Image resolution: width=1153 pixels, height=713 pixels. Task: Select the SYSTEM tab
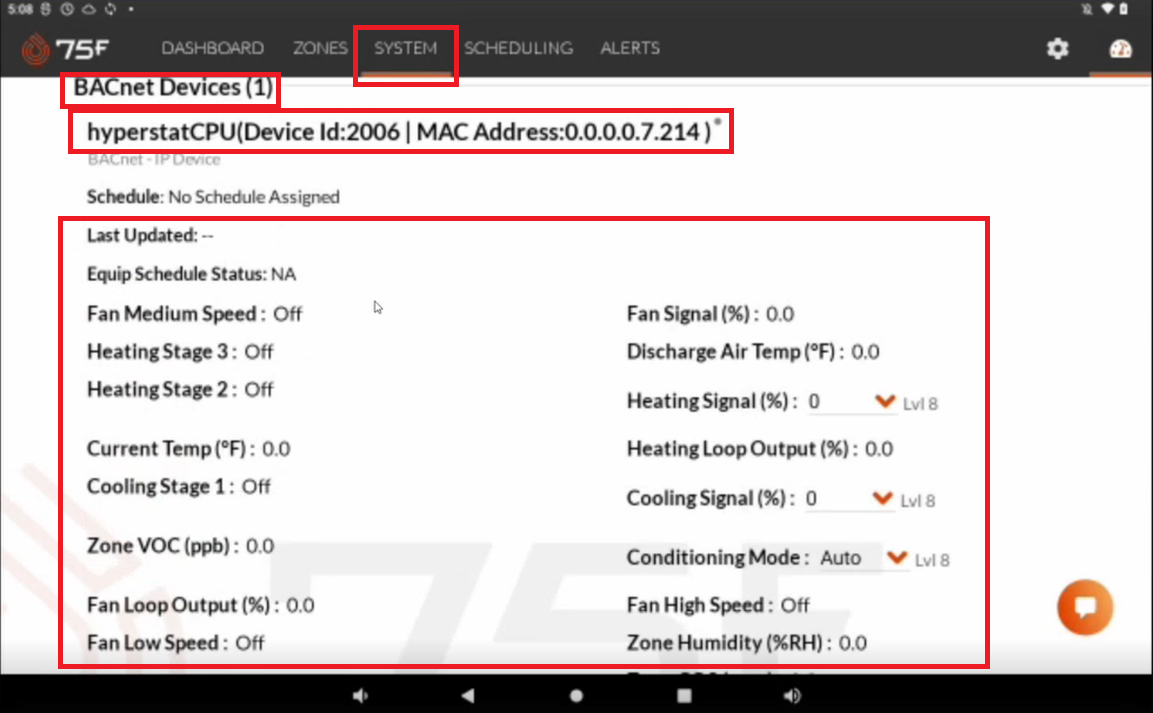(x=405, y=49)
